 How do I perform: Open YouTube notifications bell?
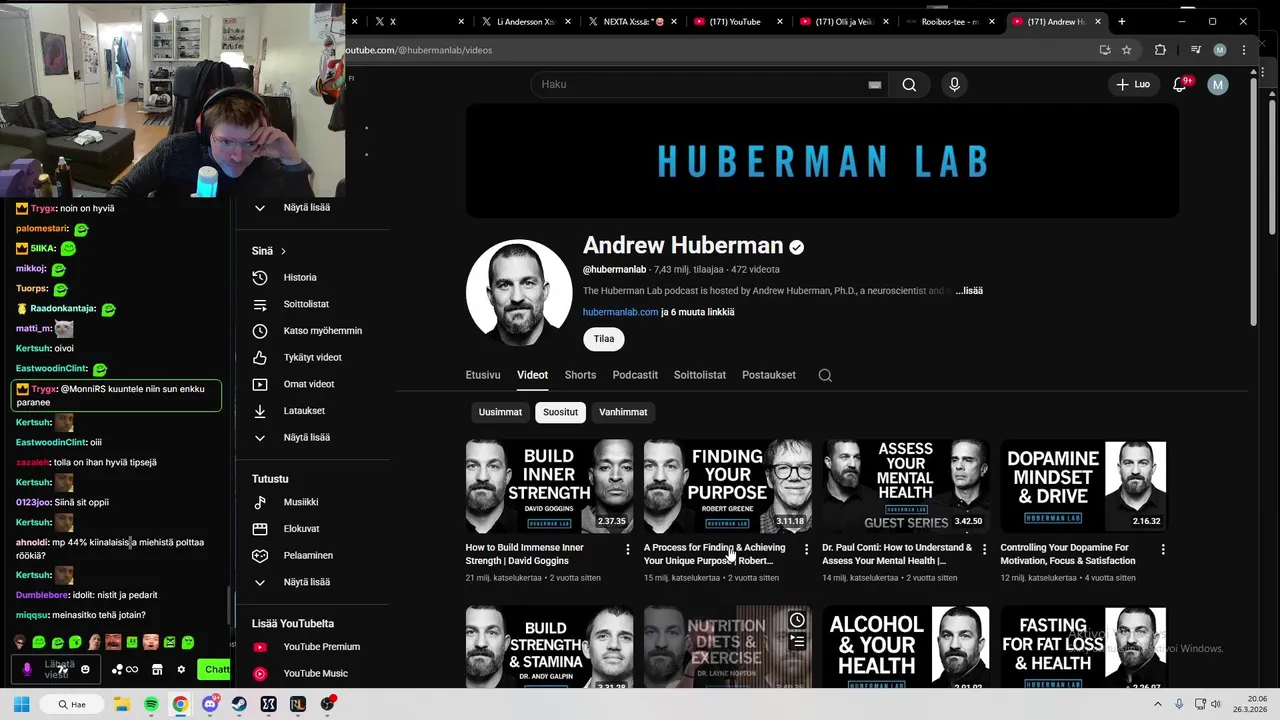[x=1180, y=85]
